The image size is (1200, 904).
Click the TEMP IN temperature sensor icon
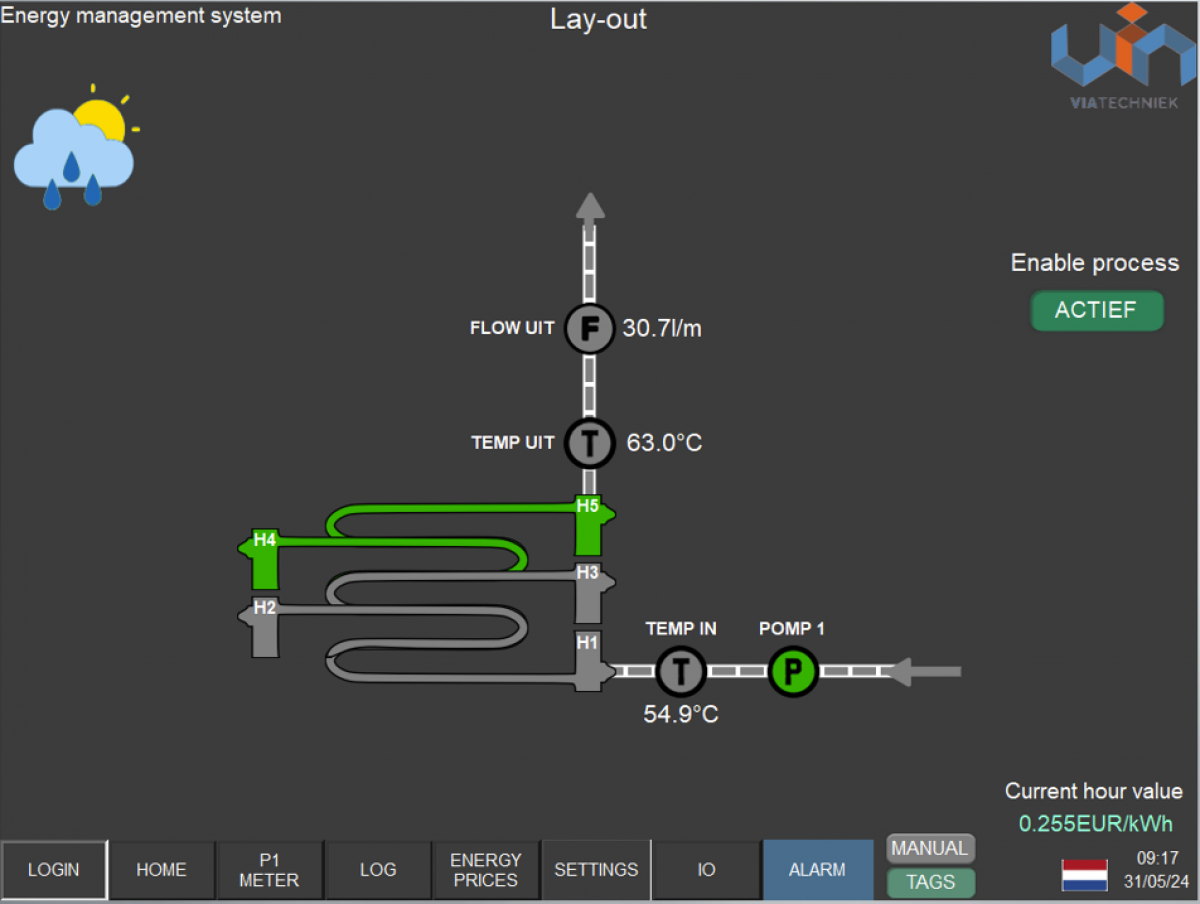[681, 670]
